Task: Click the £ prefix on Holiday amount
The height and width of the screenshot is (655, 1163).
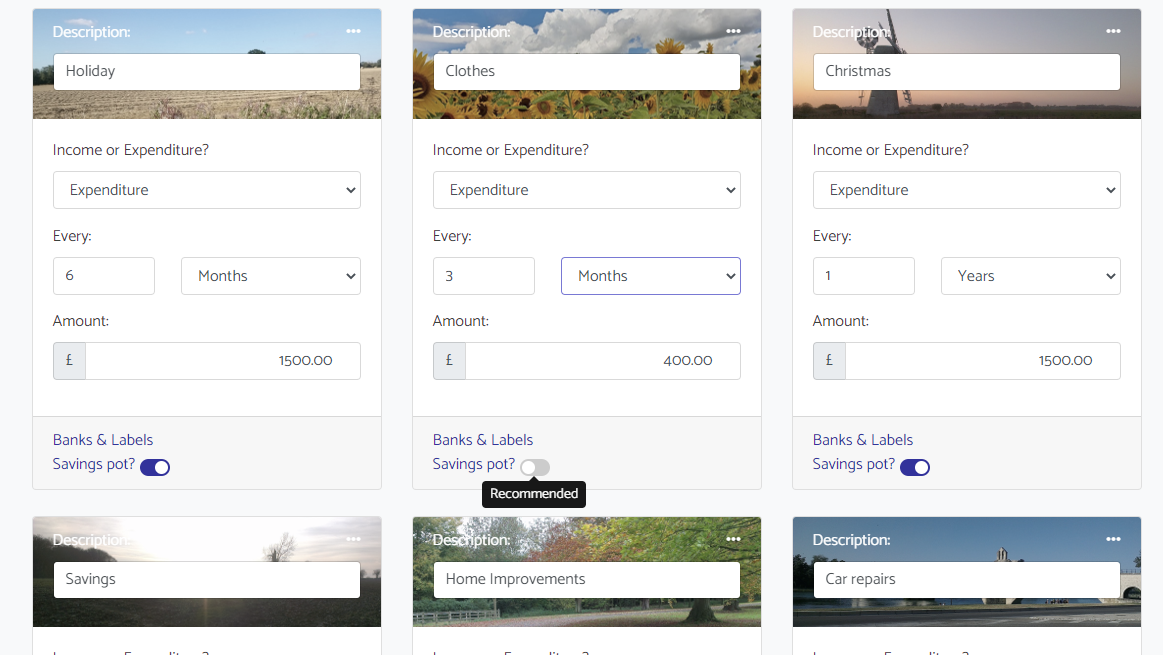Action: coord(69,361)
